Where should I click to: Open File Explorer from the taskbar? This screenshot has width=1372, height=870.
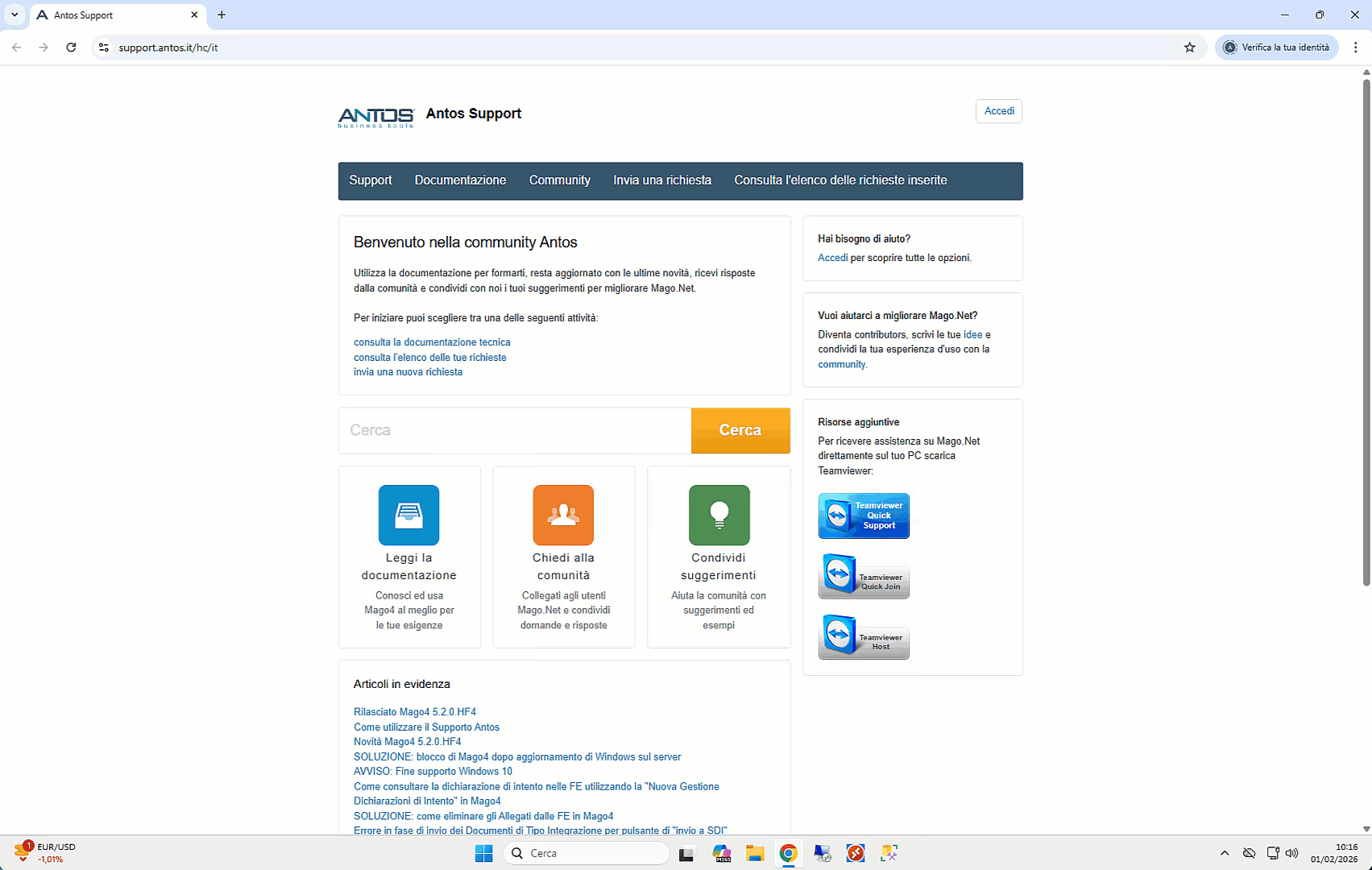click(755, 853)
